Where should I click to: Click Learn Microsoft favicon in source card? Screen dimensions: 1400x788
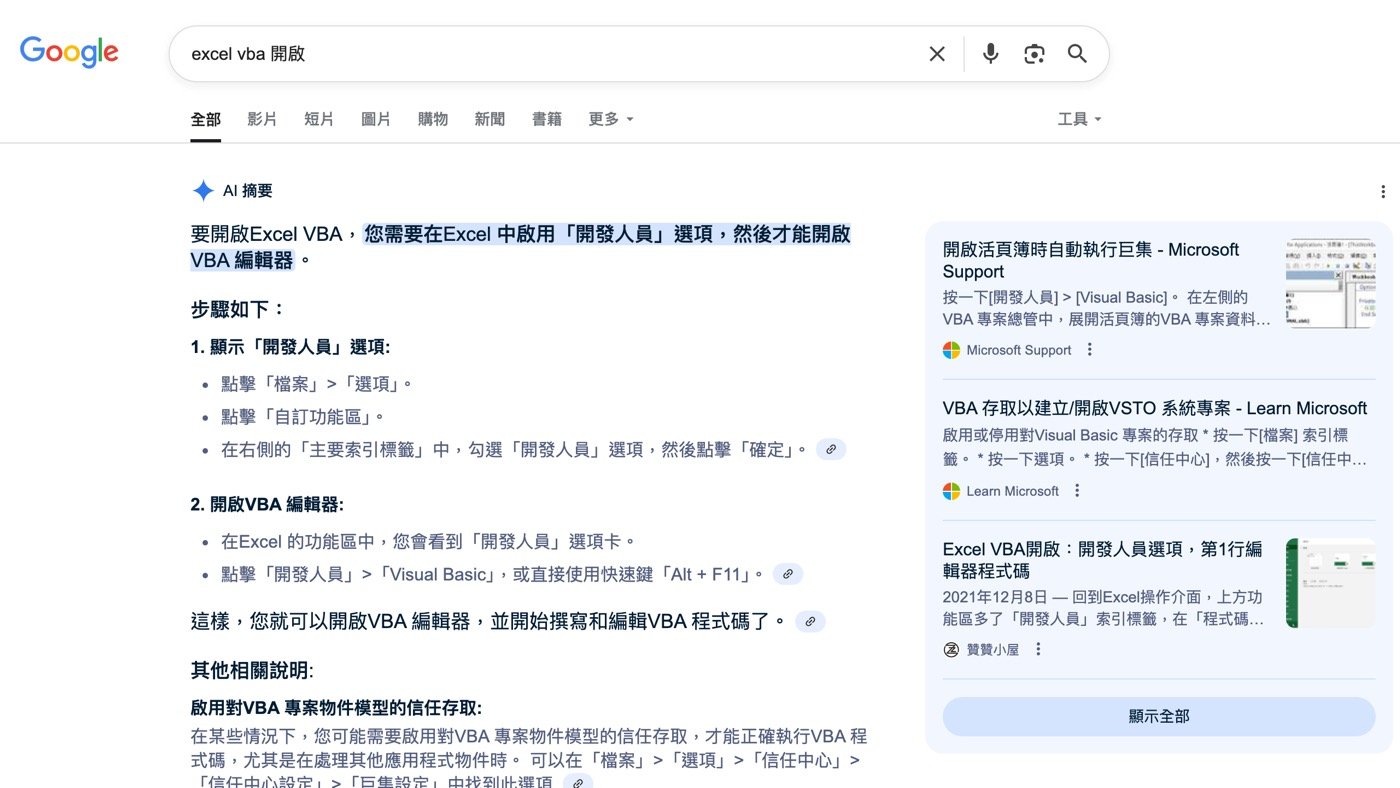(951, 491)
